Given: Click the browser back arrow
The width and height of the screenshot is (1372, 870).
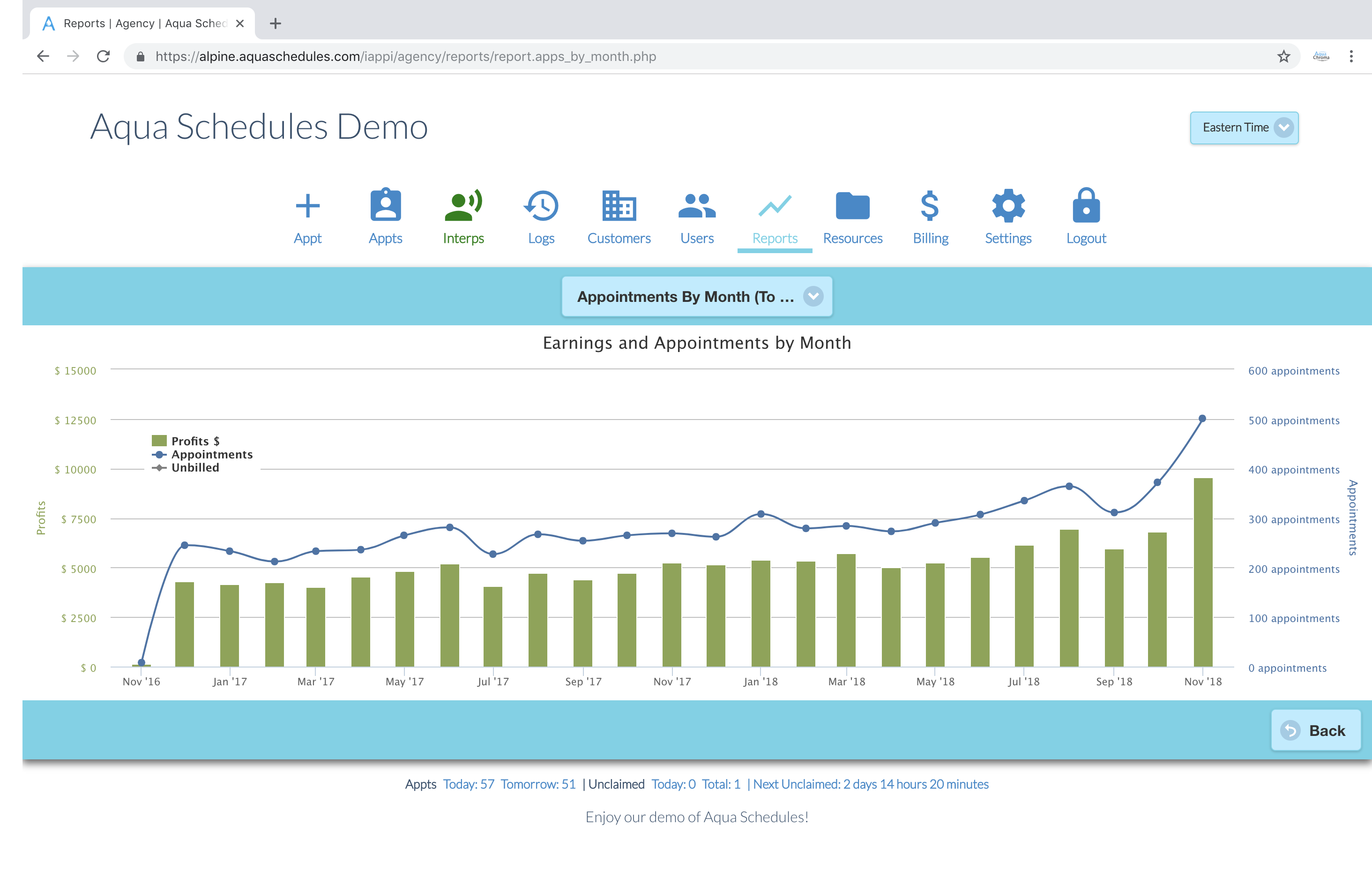Looking at the screenshot, I should tap(43, 56).
